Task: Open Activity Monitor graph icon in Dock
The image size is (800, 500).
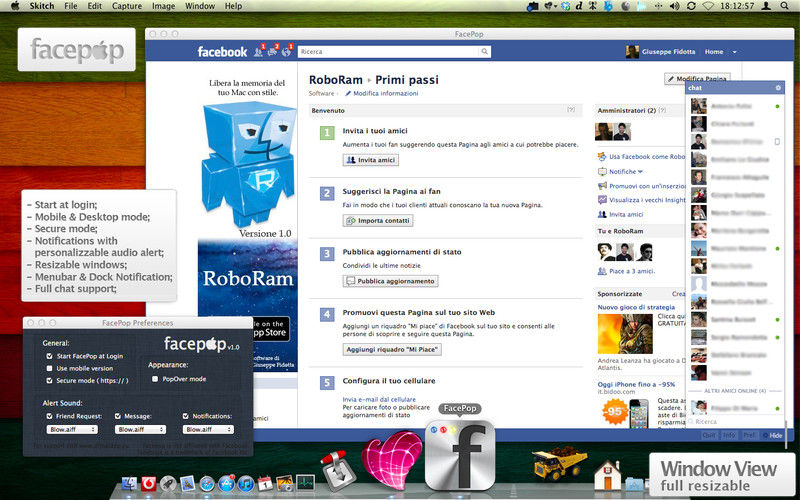Action: [x=305, y=483]
